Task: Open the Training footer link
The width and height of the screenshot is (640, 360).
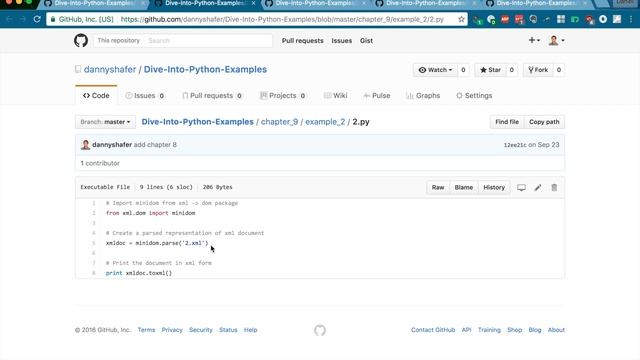Action: 489,330
